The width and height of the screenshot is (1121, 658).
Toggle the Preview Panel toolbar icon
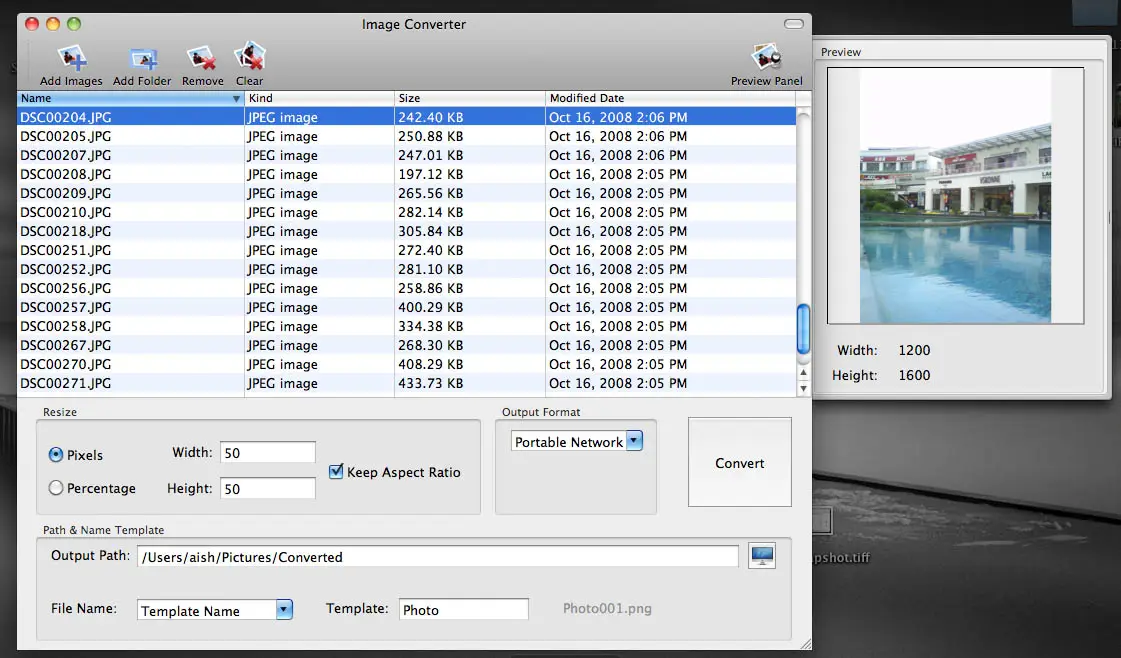point(766,57)
